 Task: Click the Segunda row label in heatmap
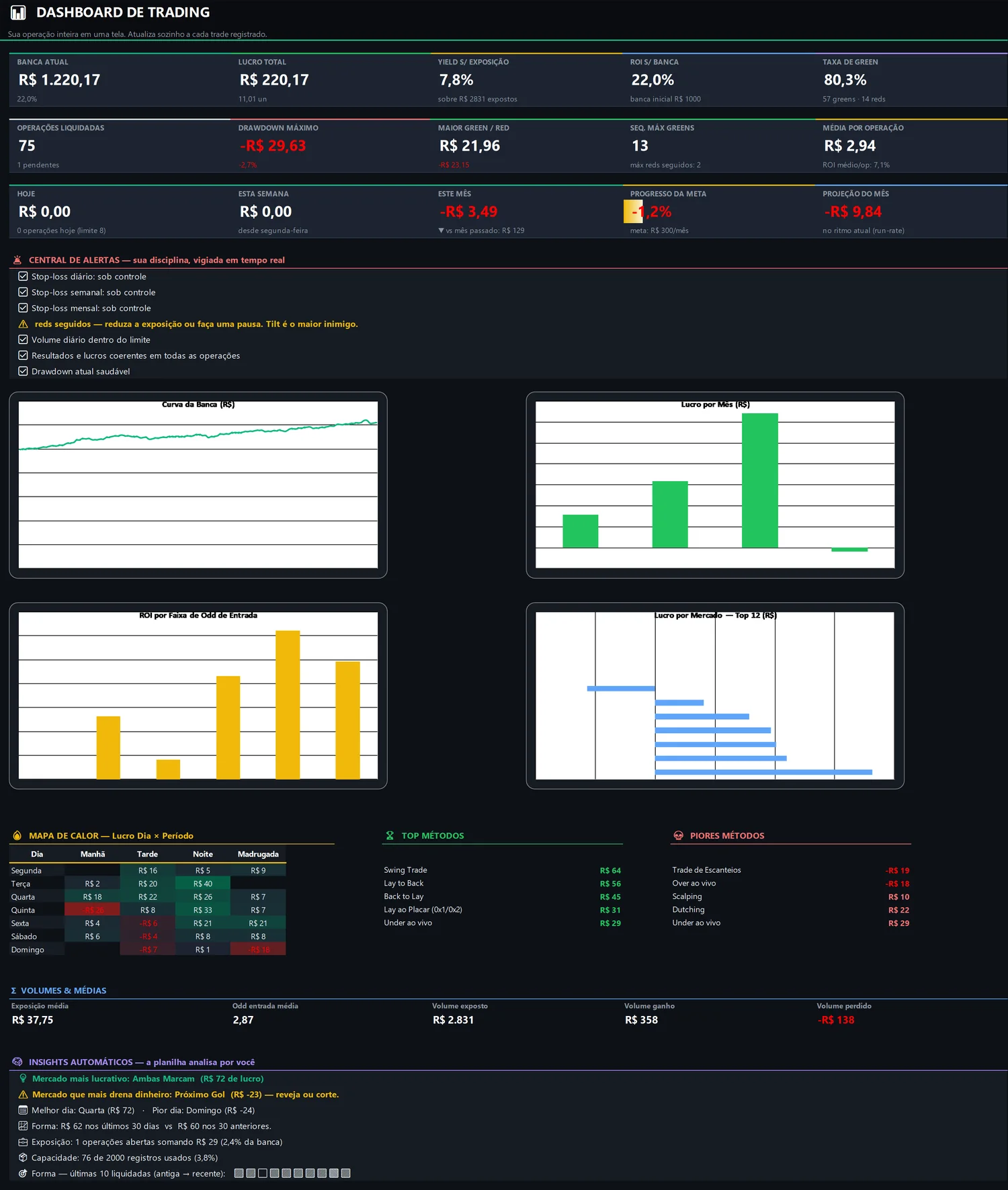point(26,870)
